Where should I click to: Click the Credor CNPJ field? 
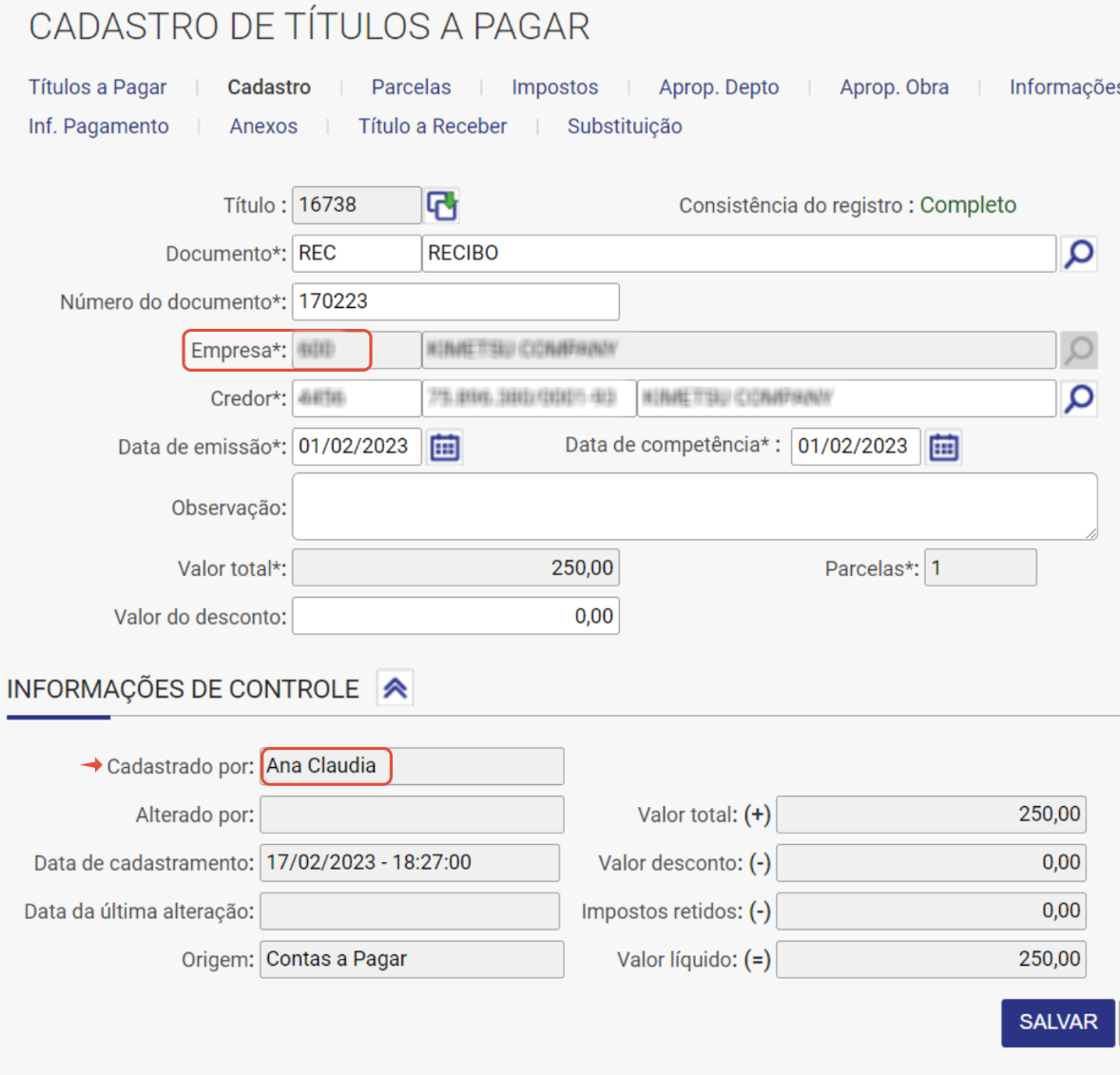click(x=529, y=398)
